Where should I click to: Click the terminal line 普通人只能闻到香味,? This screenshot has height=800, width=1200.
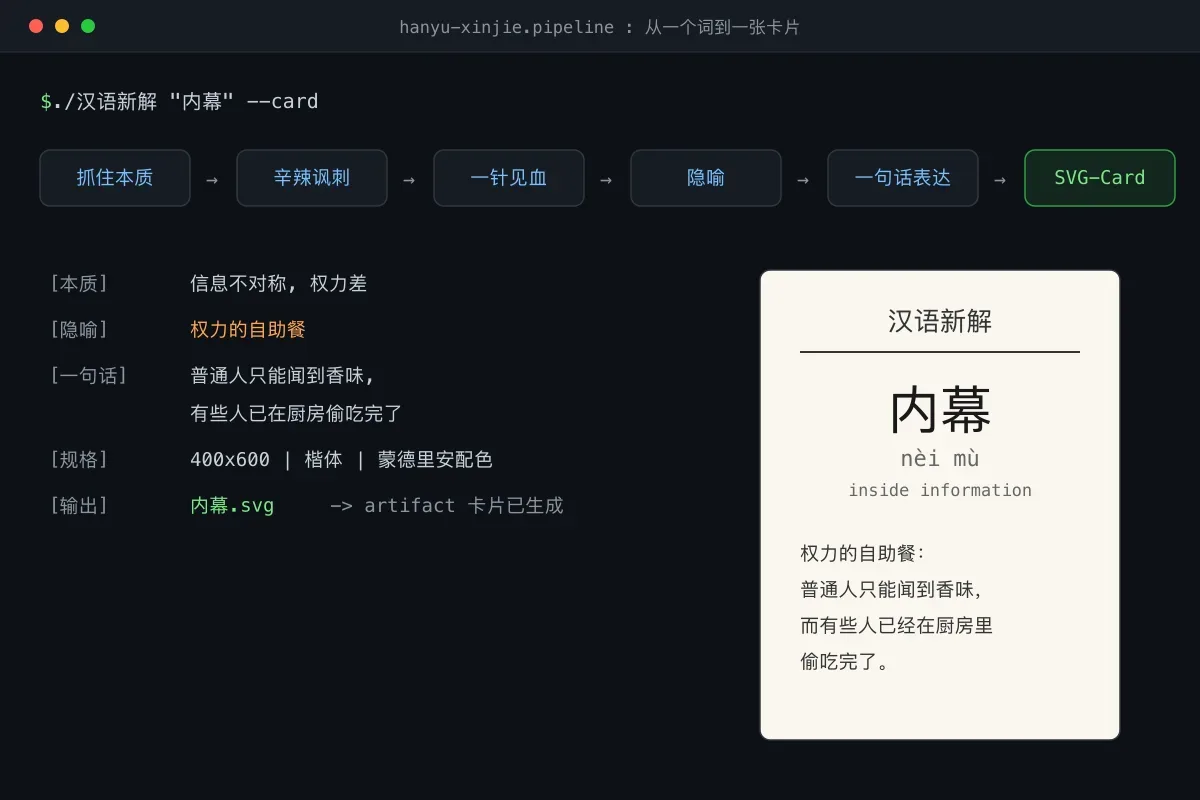point(283,376)
